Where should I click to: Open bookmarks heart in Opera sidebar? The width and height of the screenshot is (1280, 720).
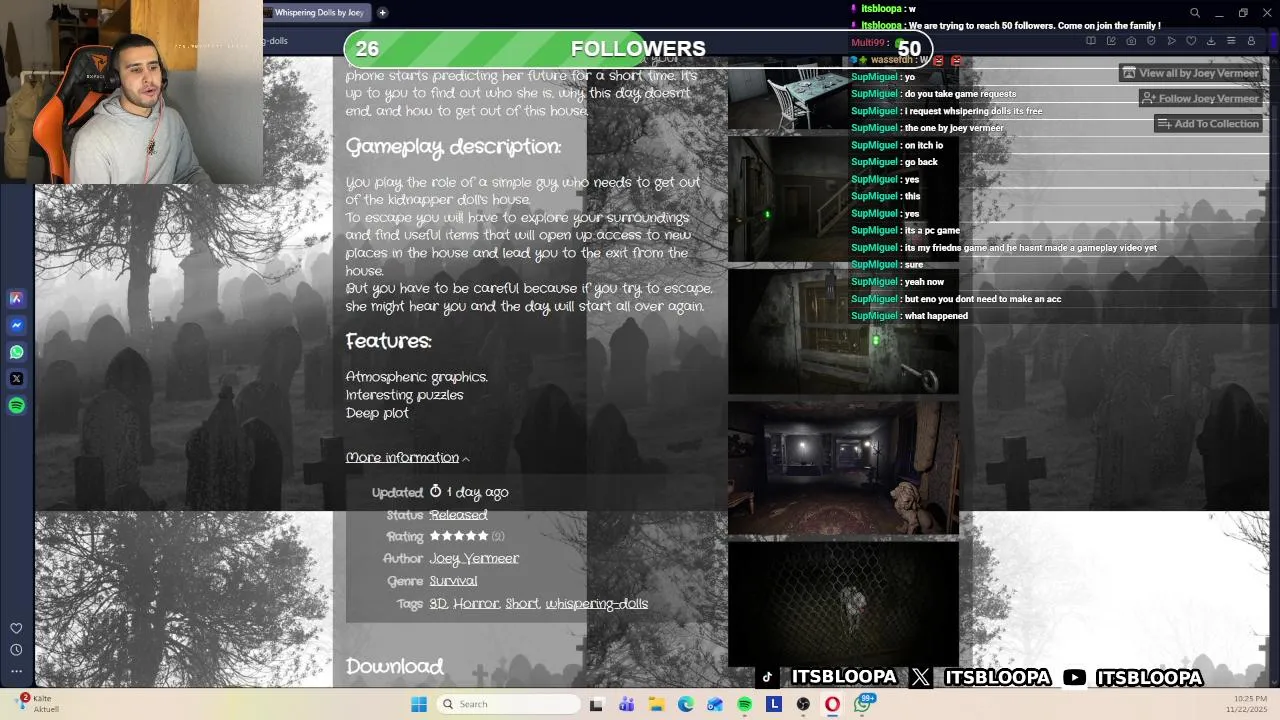pyautogui.click(x=16, y=628)
